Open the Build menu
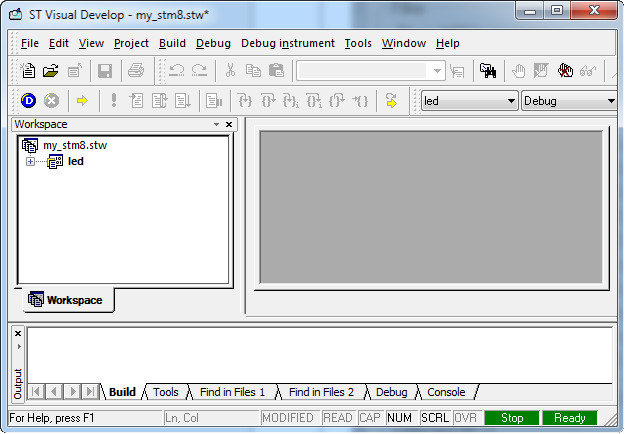The height and width of the screenshot is (434, 625). (x=172, y=43)
